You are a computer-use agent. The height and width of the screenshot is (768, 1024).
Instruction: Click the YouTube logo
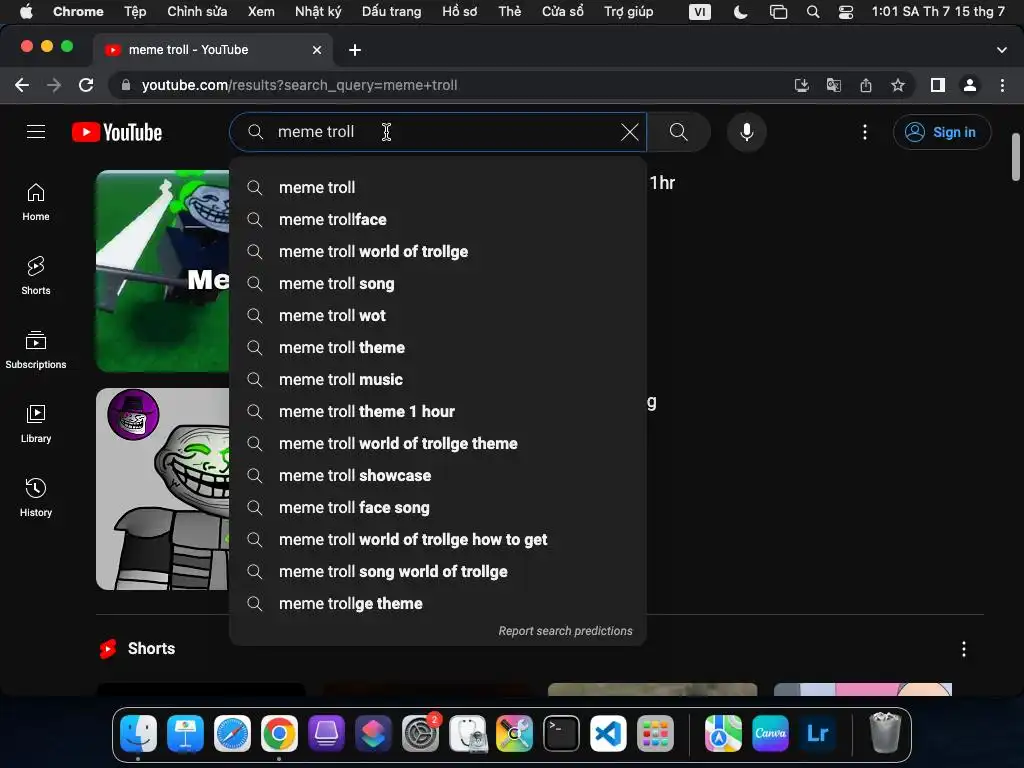(x=117, y=132)
